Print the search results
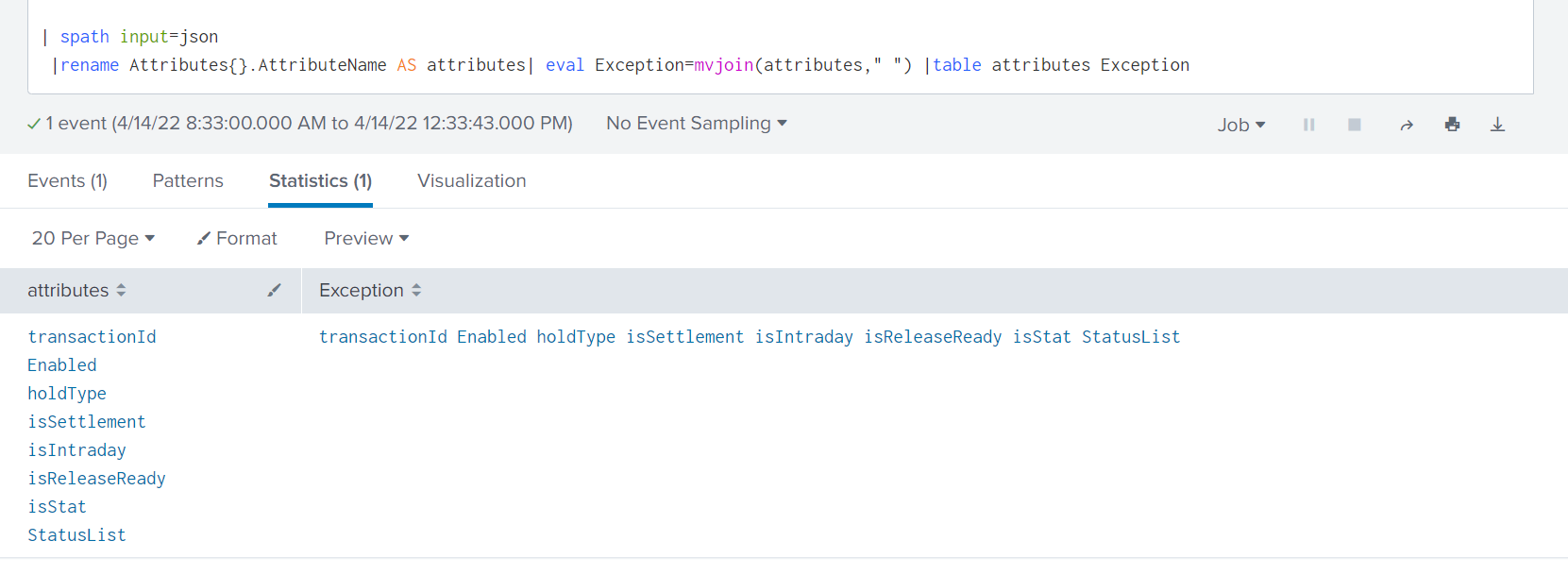The width and height of the screenshot is (1568, 575). click(x=1452, y=125)
